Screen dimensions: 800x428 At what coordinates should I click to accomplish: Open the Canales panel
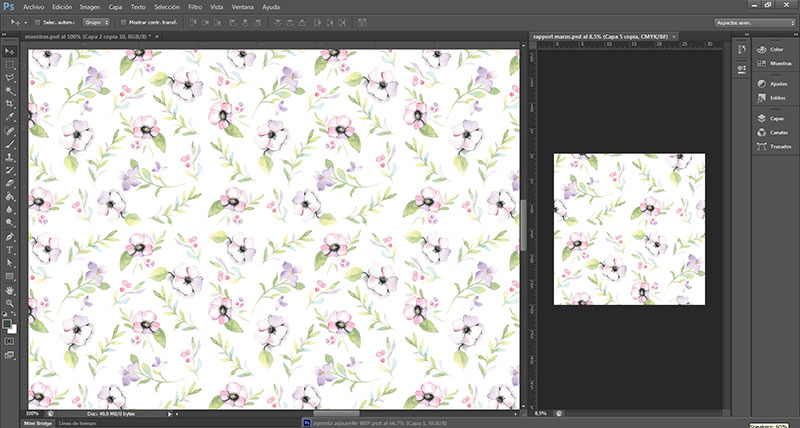coord(774,133)
